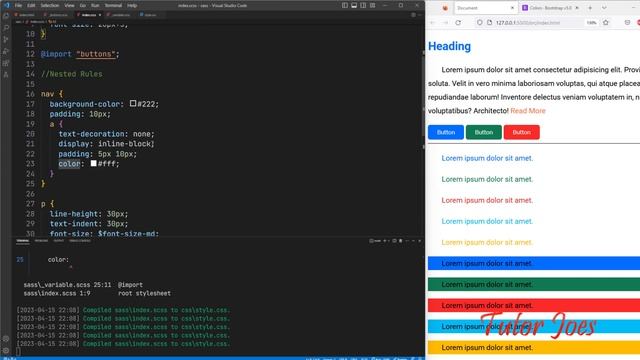Image resolution: width=640 pixels, height=360 pixels.
Task: Click blue 'Lorem ipsum dolor sit amet.' text line
Action: 487,158
